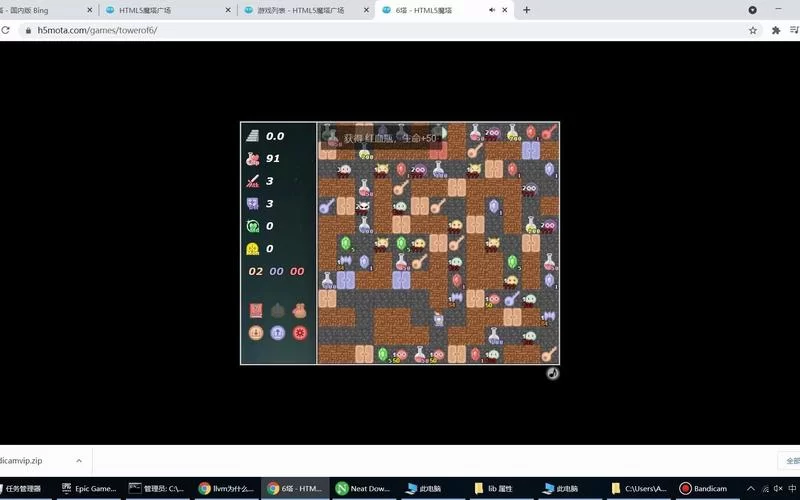Open the monster manual book icon

(256, 310)
